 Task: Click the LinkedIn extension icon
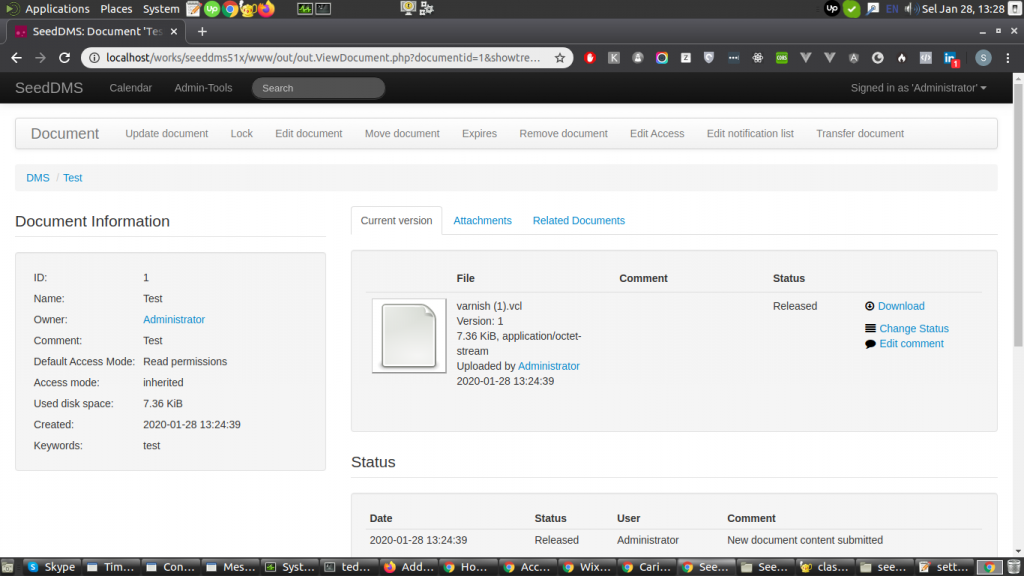(x=951, y=58)
